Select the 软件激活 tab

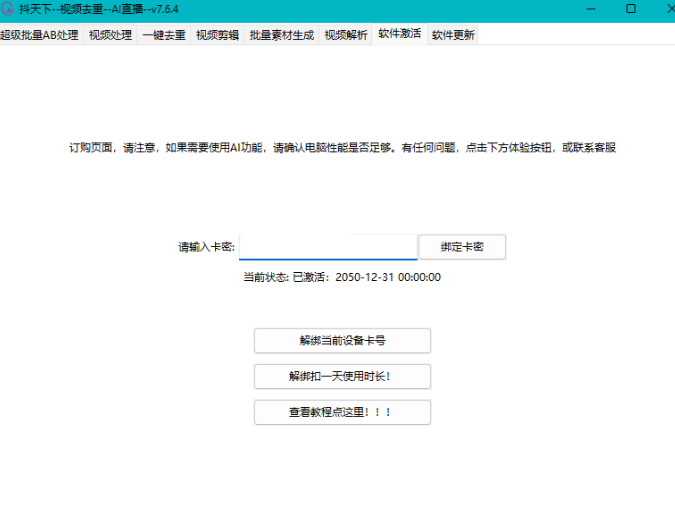(x=399, y=34)
